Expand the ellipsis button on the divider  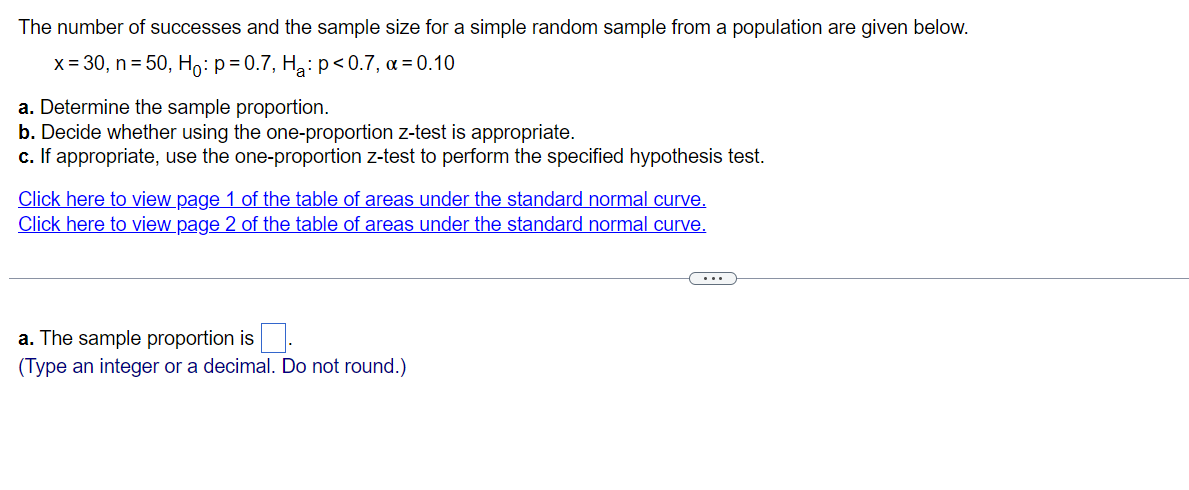coord(713,278)
